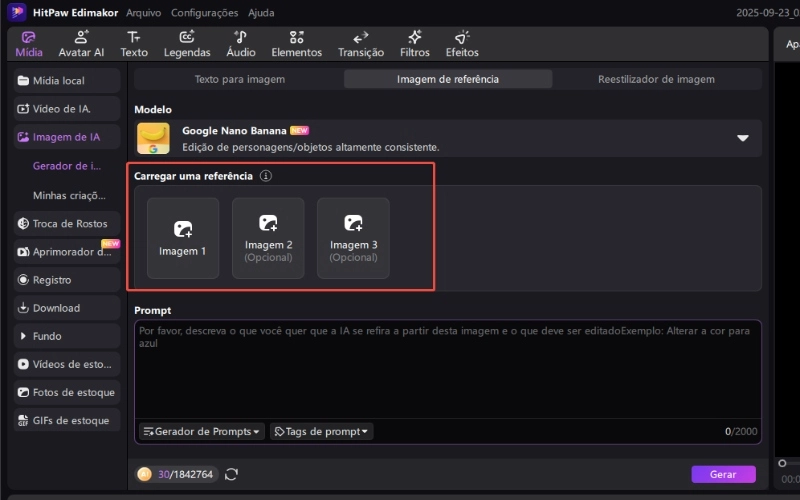Click the 30/1842764 credits counter
This screenshot has height=500, width=800.
185,474
